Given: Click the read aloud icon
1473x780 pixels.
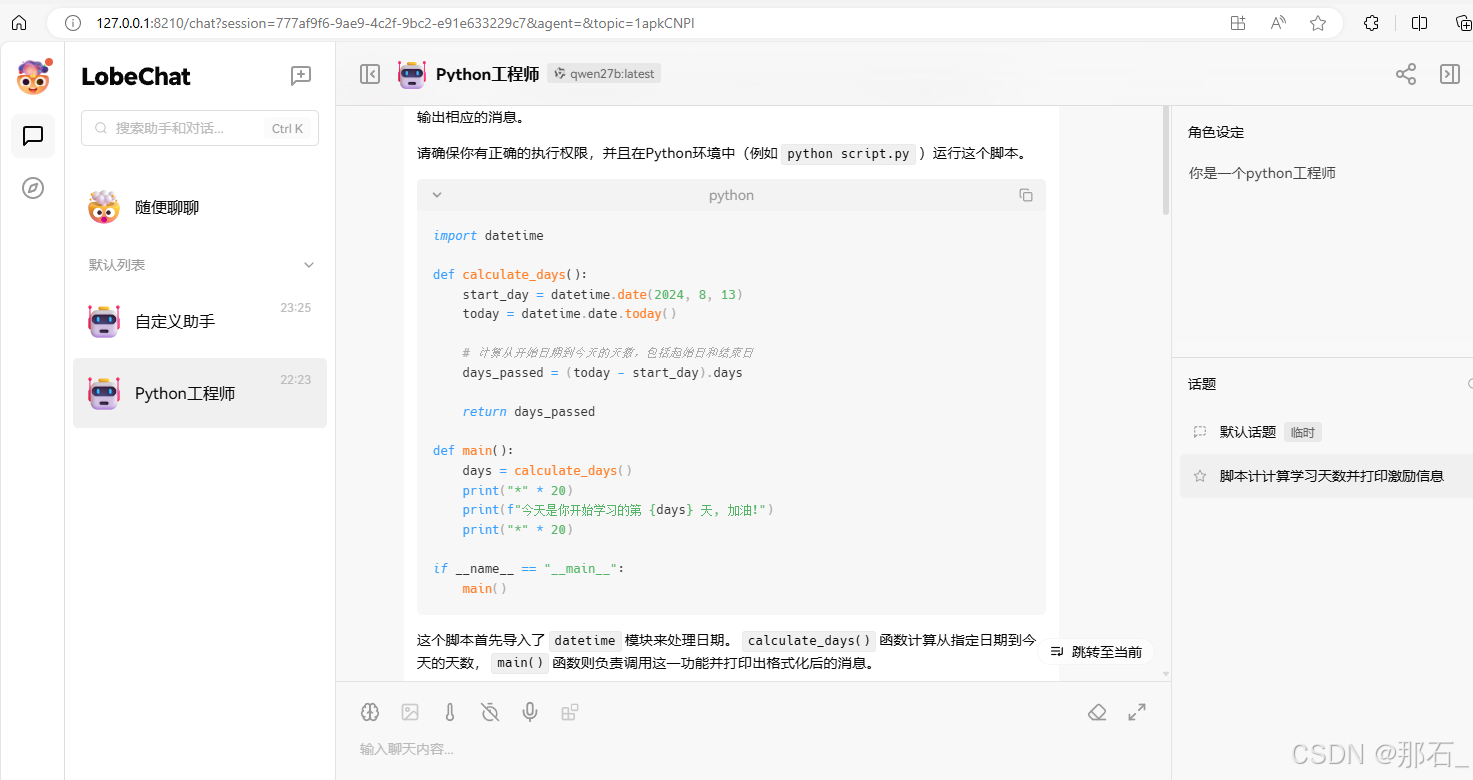Looking at the screenshot, I should tap(1278, 23).
